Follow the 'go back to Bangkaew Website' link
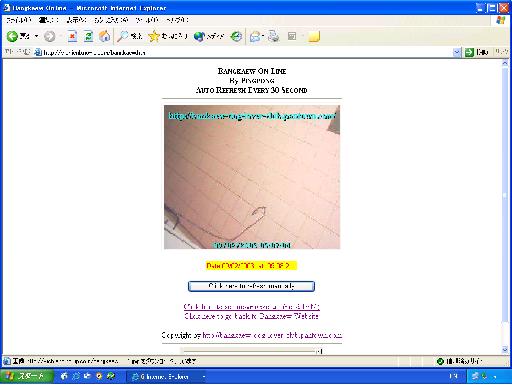Viewport: 512px width, 385px height. coord(251,316)
